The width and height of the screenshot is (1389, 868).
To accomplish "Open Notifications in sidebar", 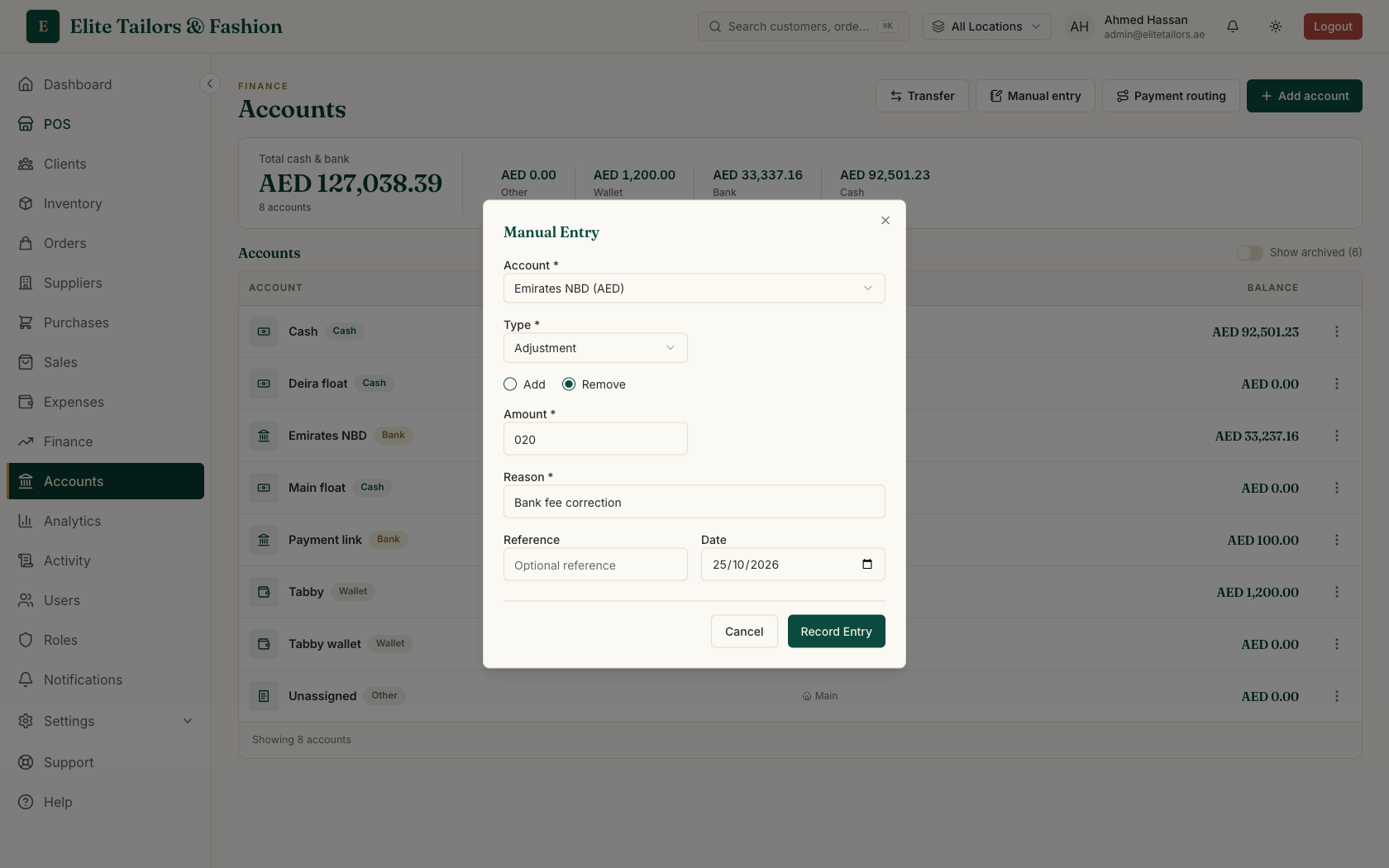I will tap(106, 680).
